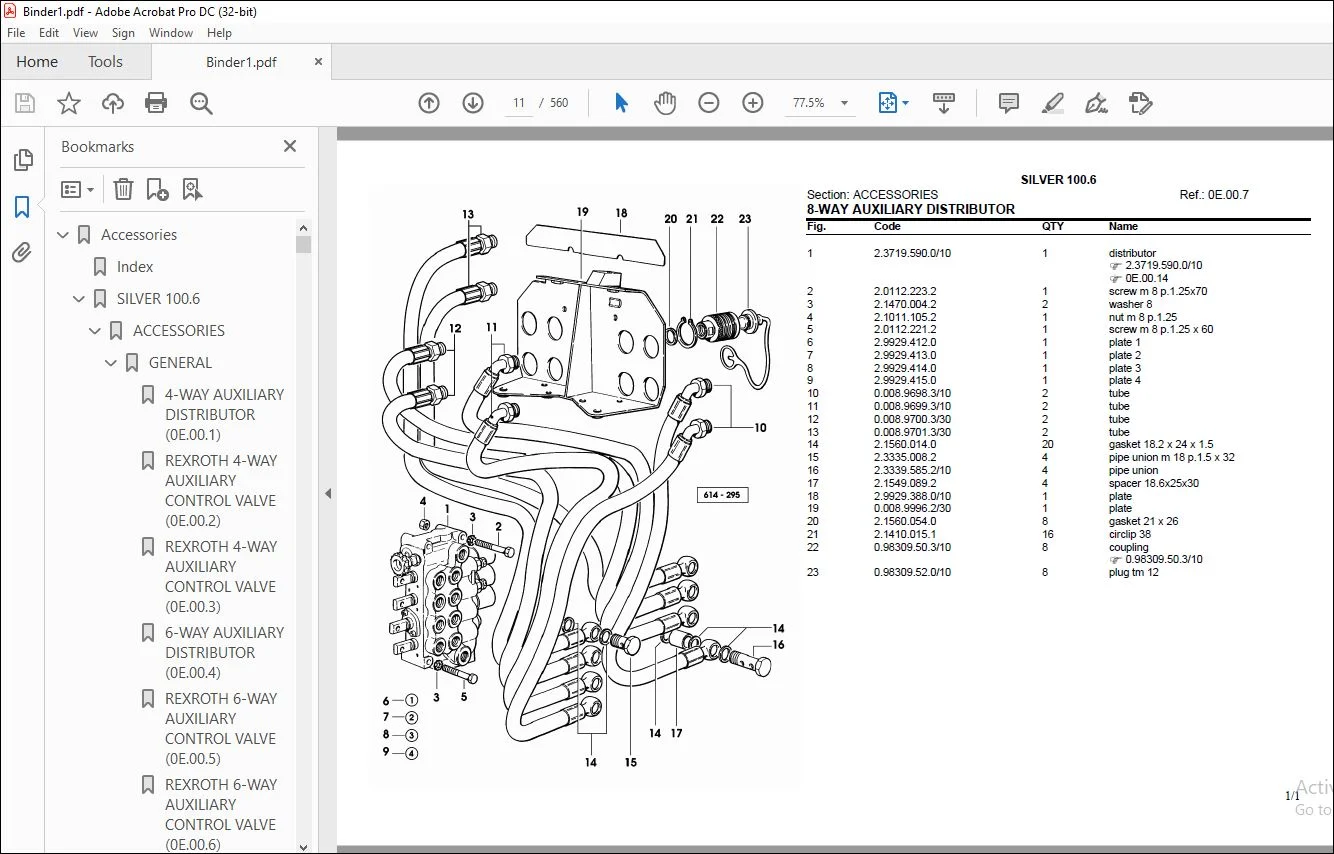This screenshot has height=854, width=1334.
Task: Toggle the Bookmarks navigation panel icon
Action: click(22, 207)
